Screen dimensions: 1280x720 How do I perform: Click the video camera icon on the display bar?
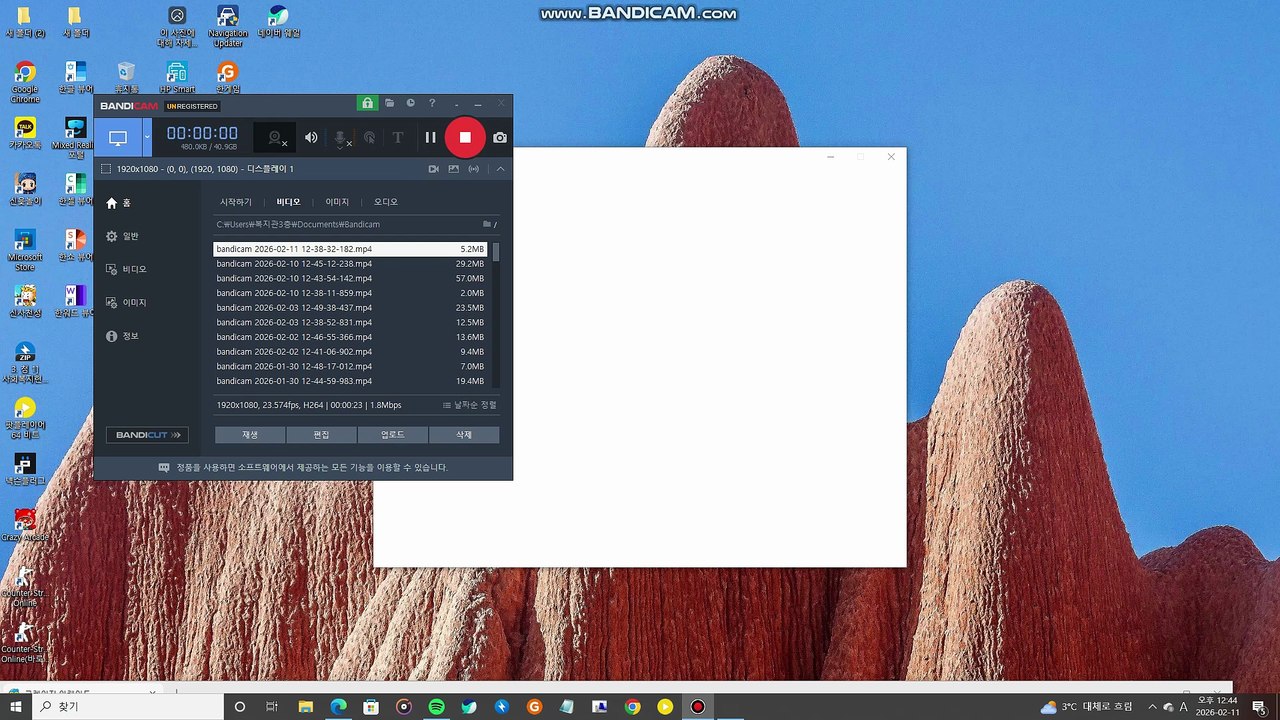click(x=433, y=169)
